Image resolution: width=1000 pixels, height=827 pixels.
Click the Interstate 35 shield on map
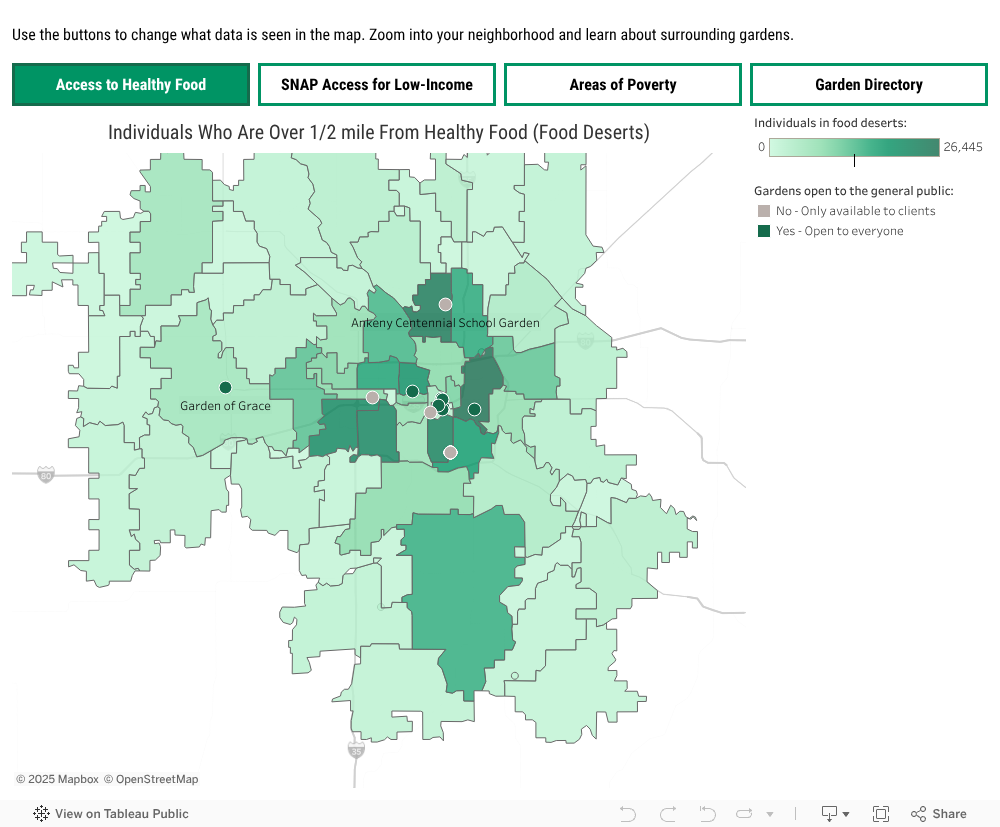[357, 750]
